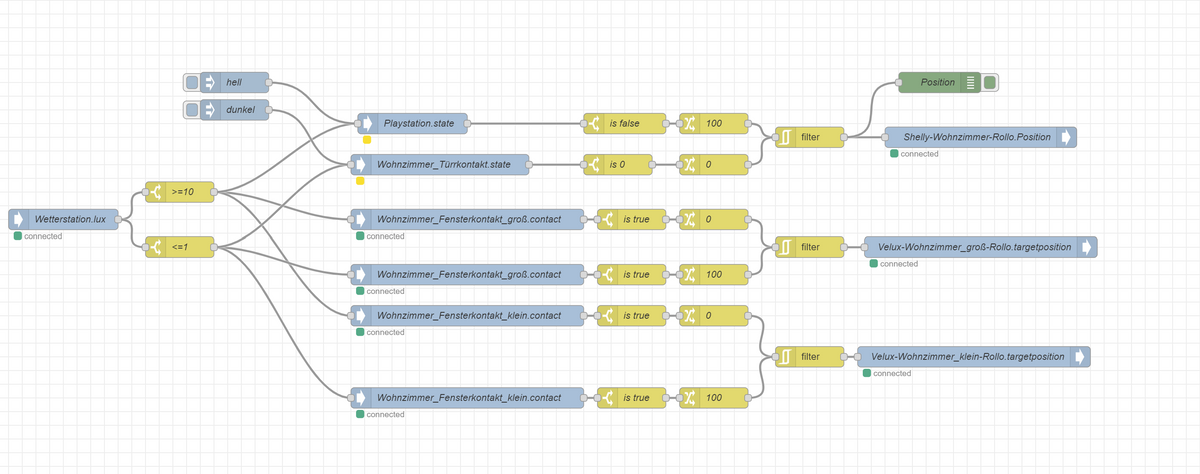Click the yellow status square under Playstation.state
The width and height of the screenshot is (1200, 474).
click(x=367, y=142)
